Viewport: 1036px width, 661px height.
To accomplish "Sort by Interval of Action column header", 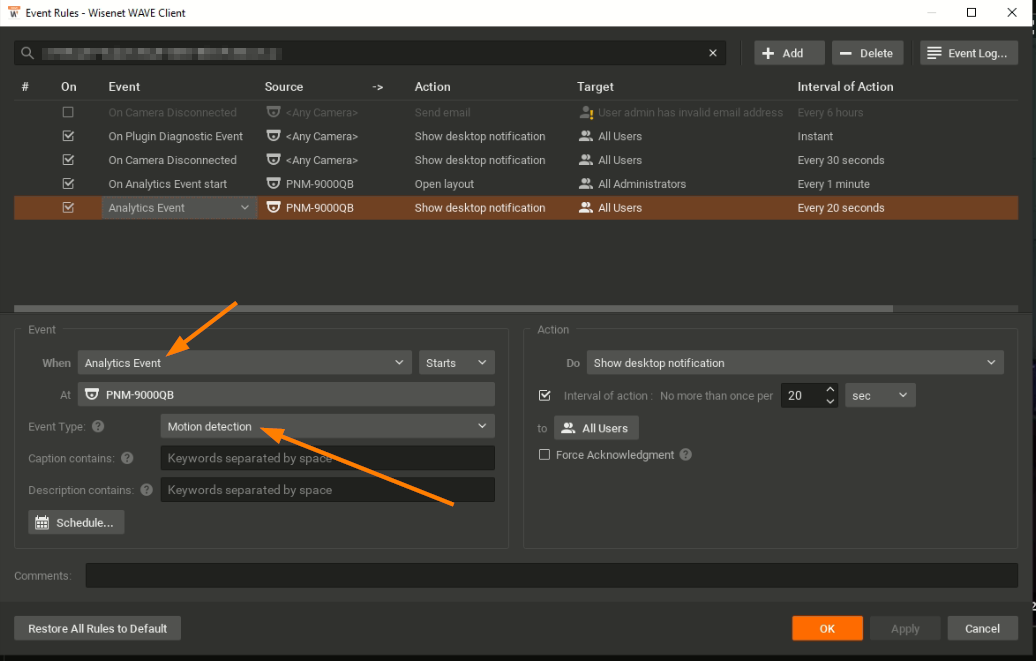I will click(x=845, y=87).
